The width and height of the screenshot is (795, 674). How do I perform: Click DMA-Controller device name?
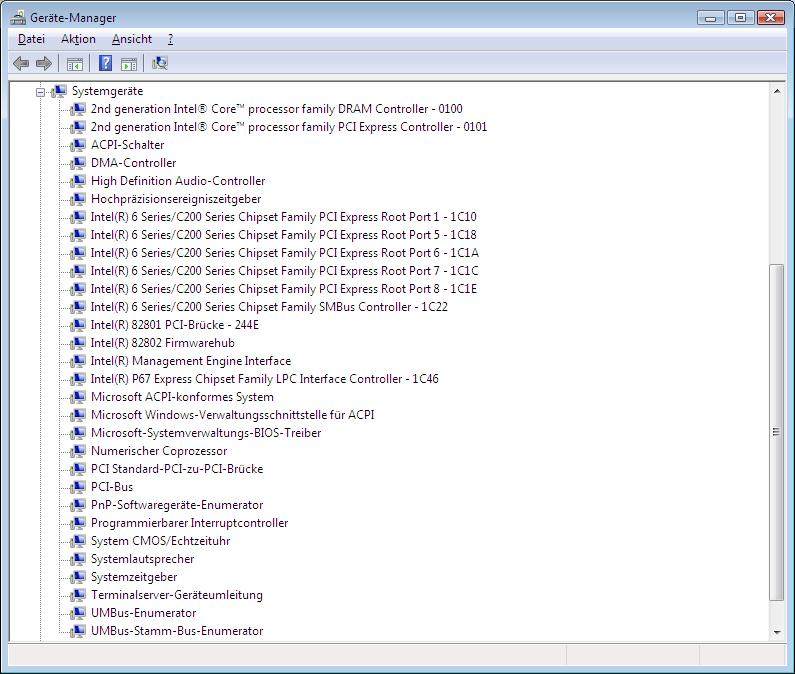click(133, 163)
